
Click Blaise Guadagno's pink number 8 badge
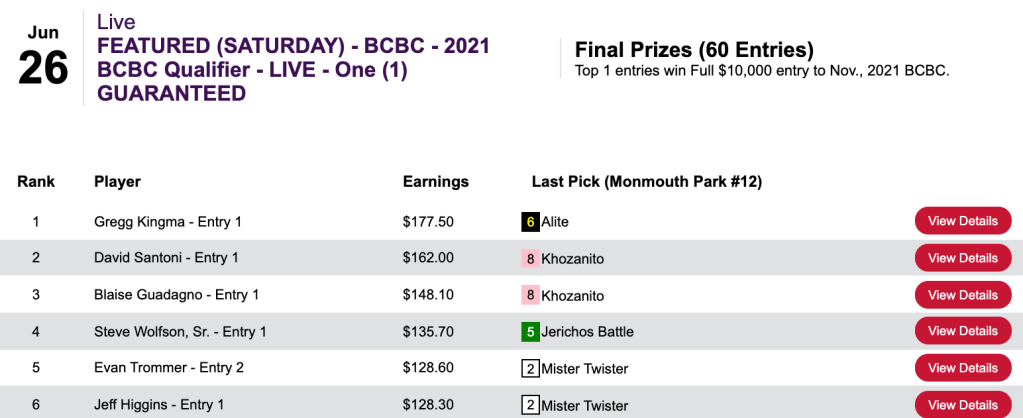[x=530, y=295]
